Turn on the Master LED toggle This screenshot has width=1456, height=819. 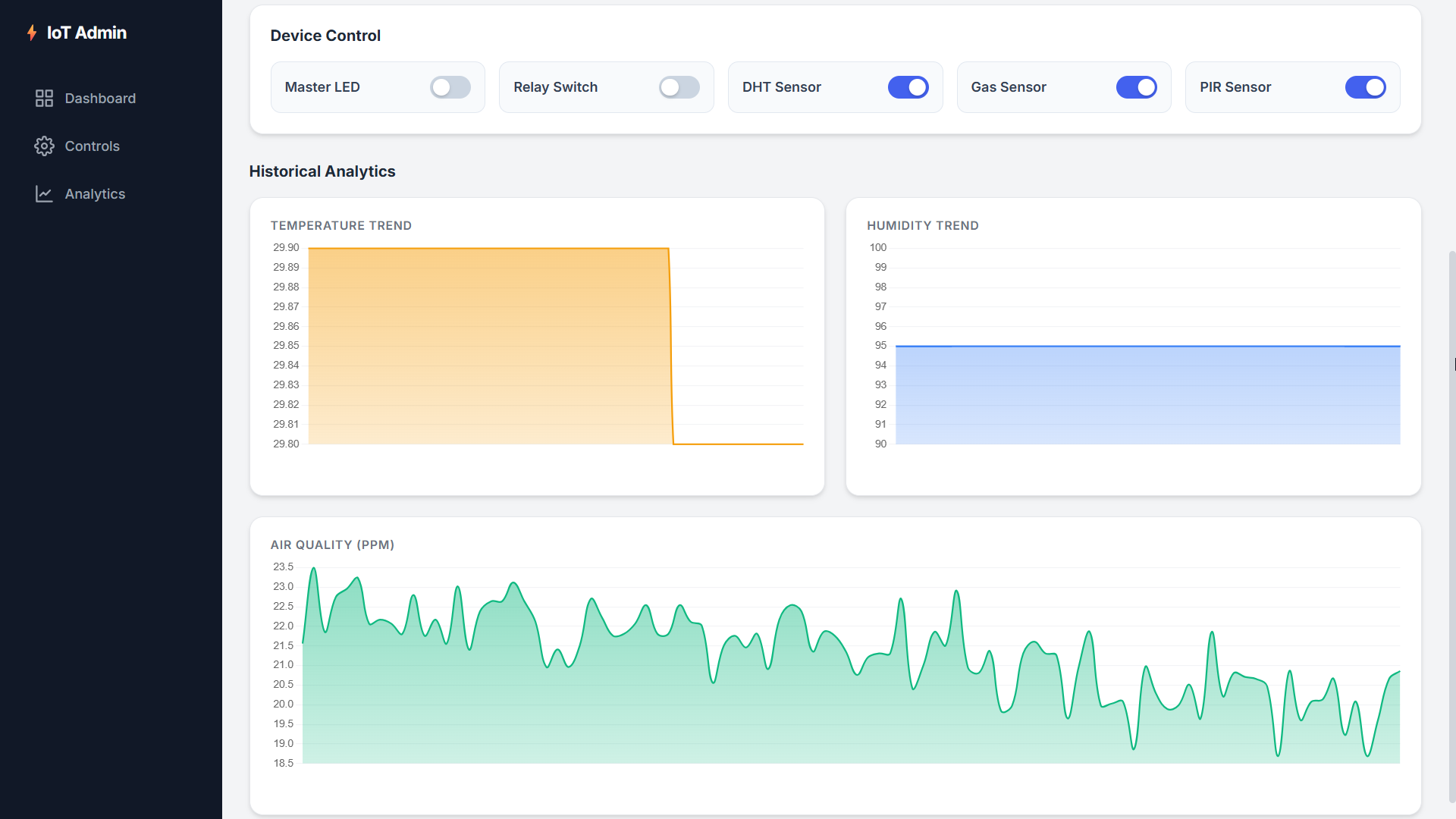(x=450, y=87)
